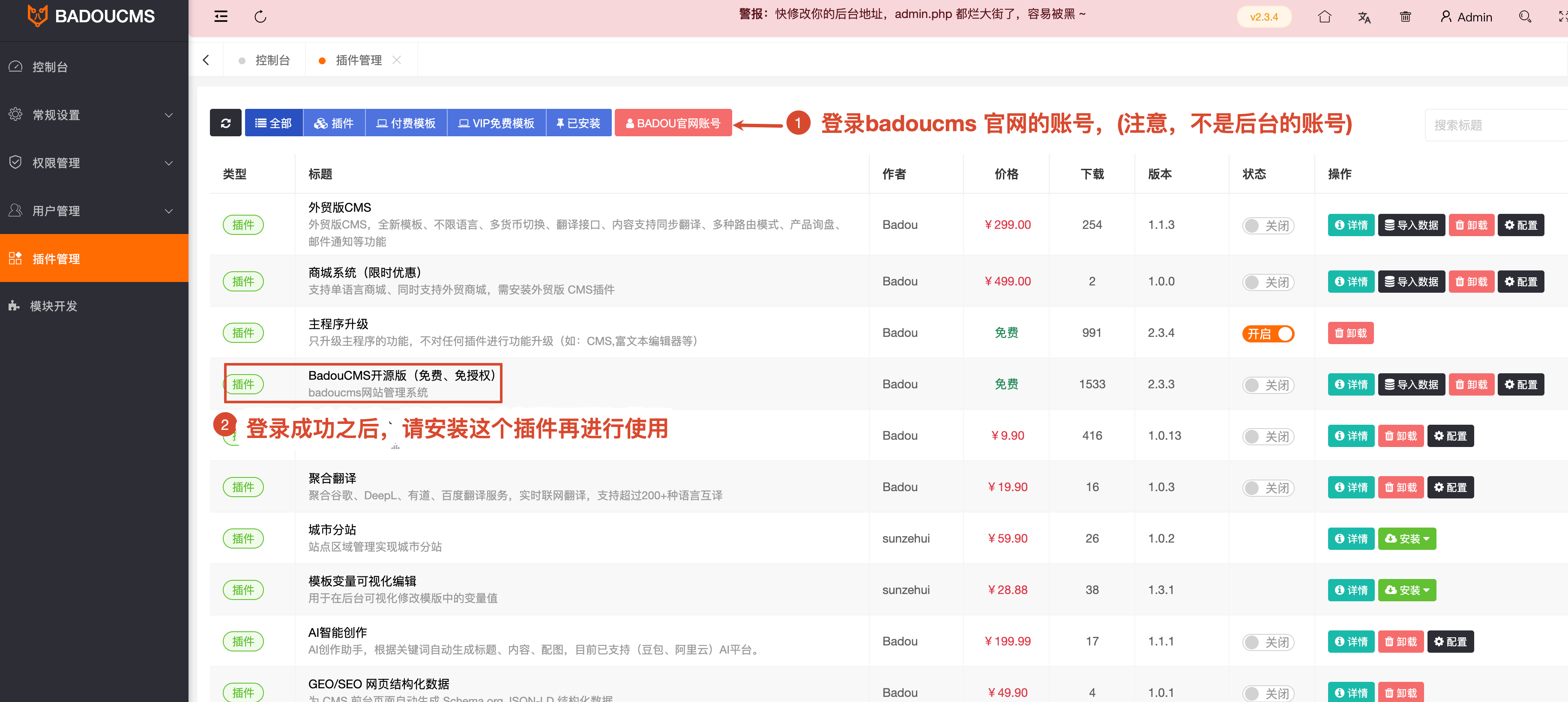Viewport: 1568px width, 702px height.
Task: Click the page reload icon in header
Action: click(260, 16)
